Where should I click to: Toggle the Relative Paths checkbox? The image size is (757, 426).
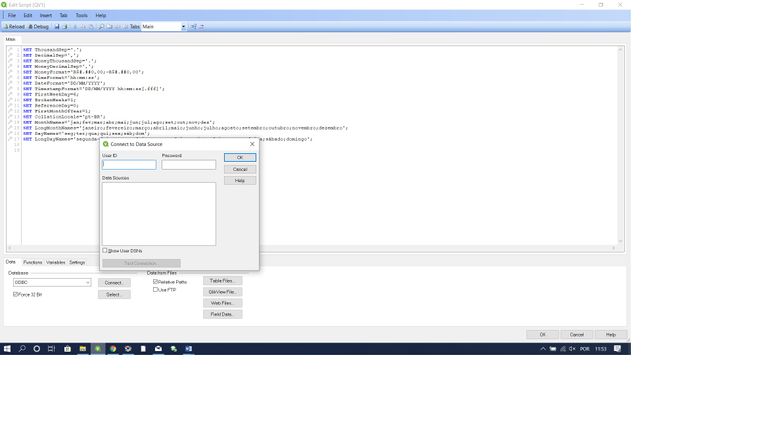[x=155, y=281]
